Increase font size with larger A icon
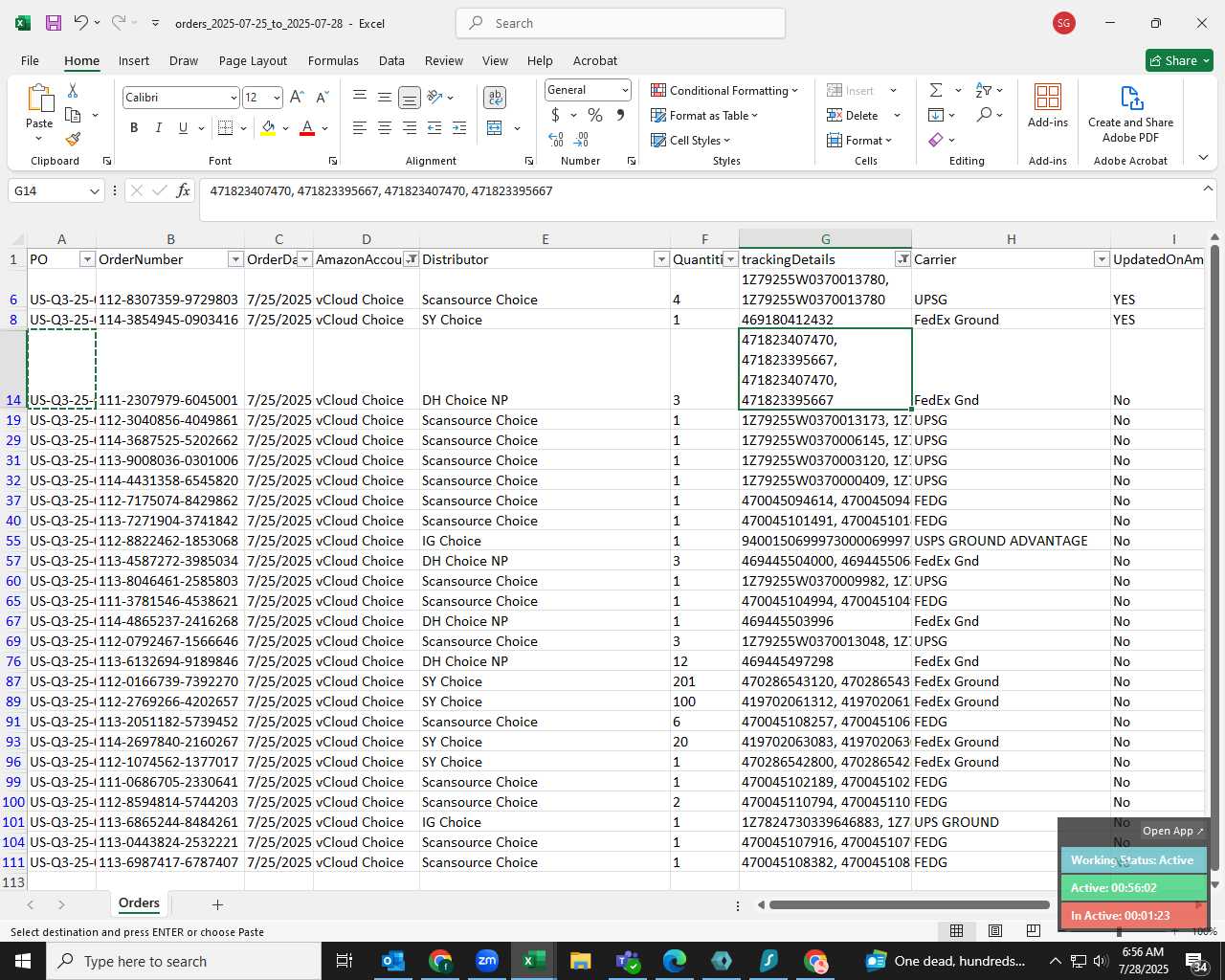This screenshot has width=1225, height=980. (297, 98)
